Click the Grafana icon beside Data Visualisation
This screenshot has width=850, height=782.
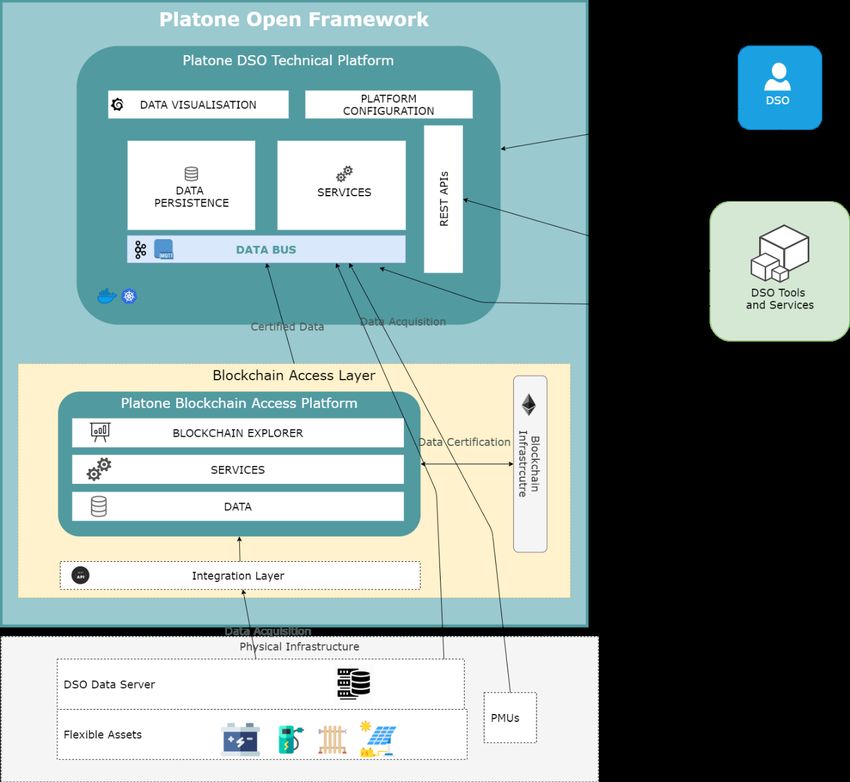tap(117, 104)
